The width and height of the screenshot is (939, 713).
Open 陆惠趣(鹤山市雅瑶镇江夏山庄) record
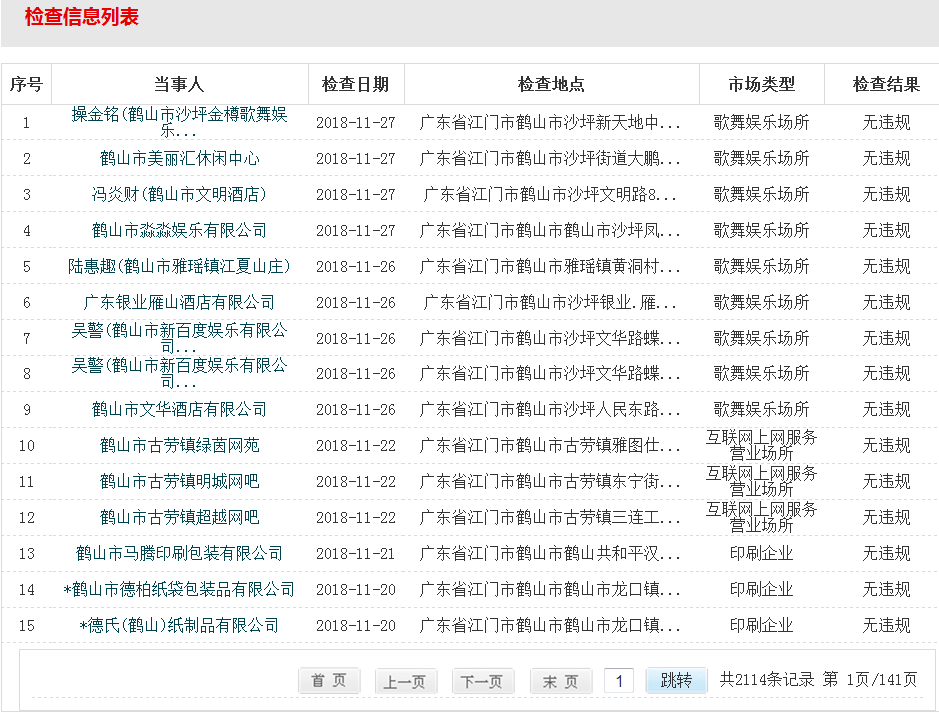(179, 266)
